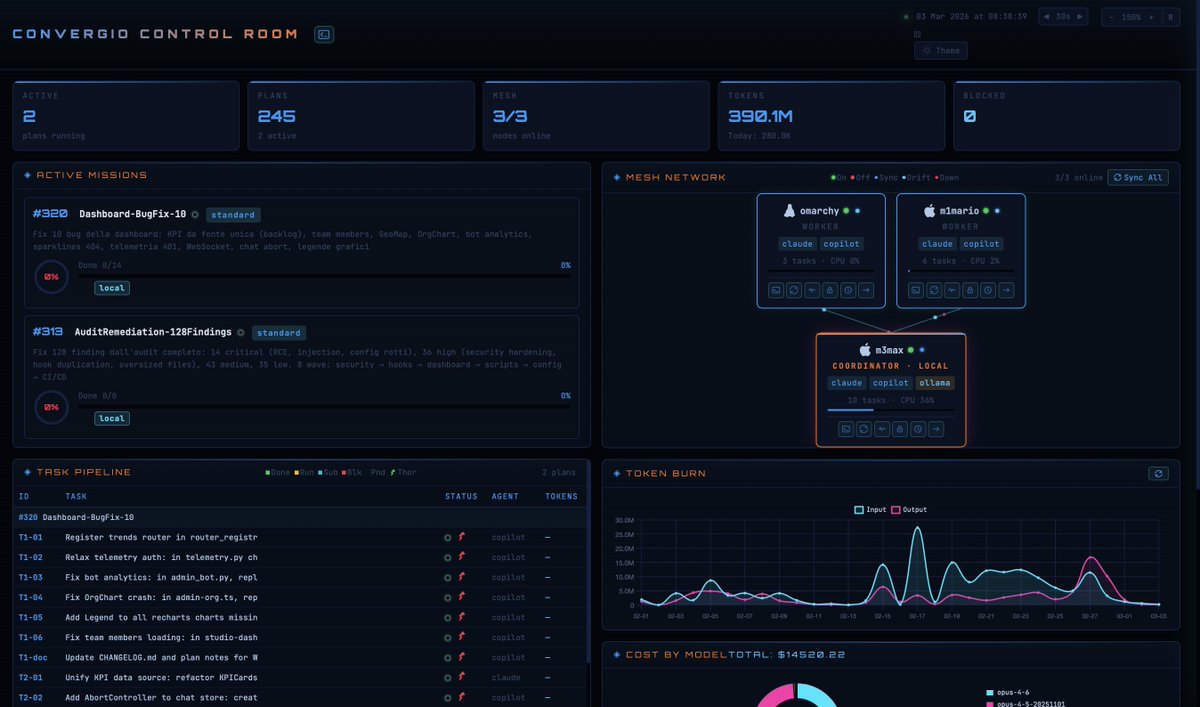This screenshot has width=1200, height=707.
Task: Click the Sync All button
Action: coord(1138,177)
